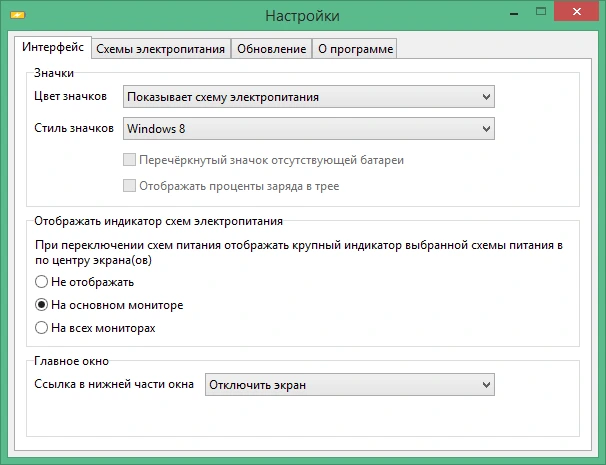The width and height of the screenshot is (606, 465).
Task: Click the Настройки title bar text
Action: 302,16
